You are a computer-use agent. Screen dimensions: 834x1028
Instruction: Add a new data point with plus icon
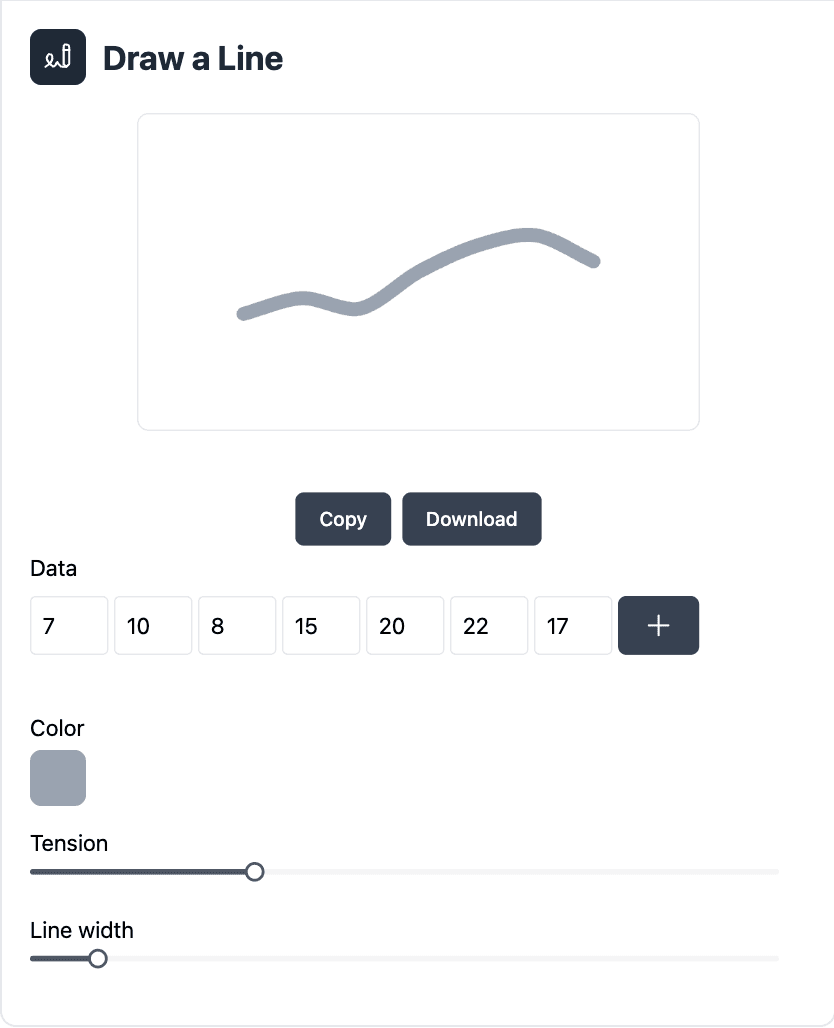coord(658,626)
